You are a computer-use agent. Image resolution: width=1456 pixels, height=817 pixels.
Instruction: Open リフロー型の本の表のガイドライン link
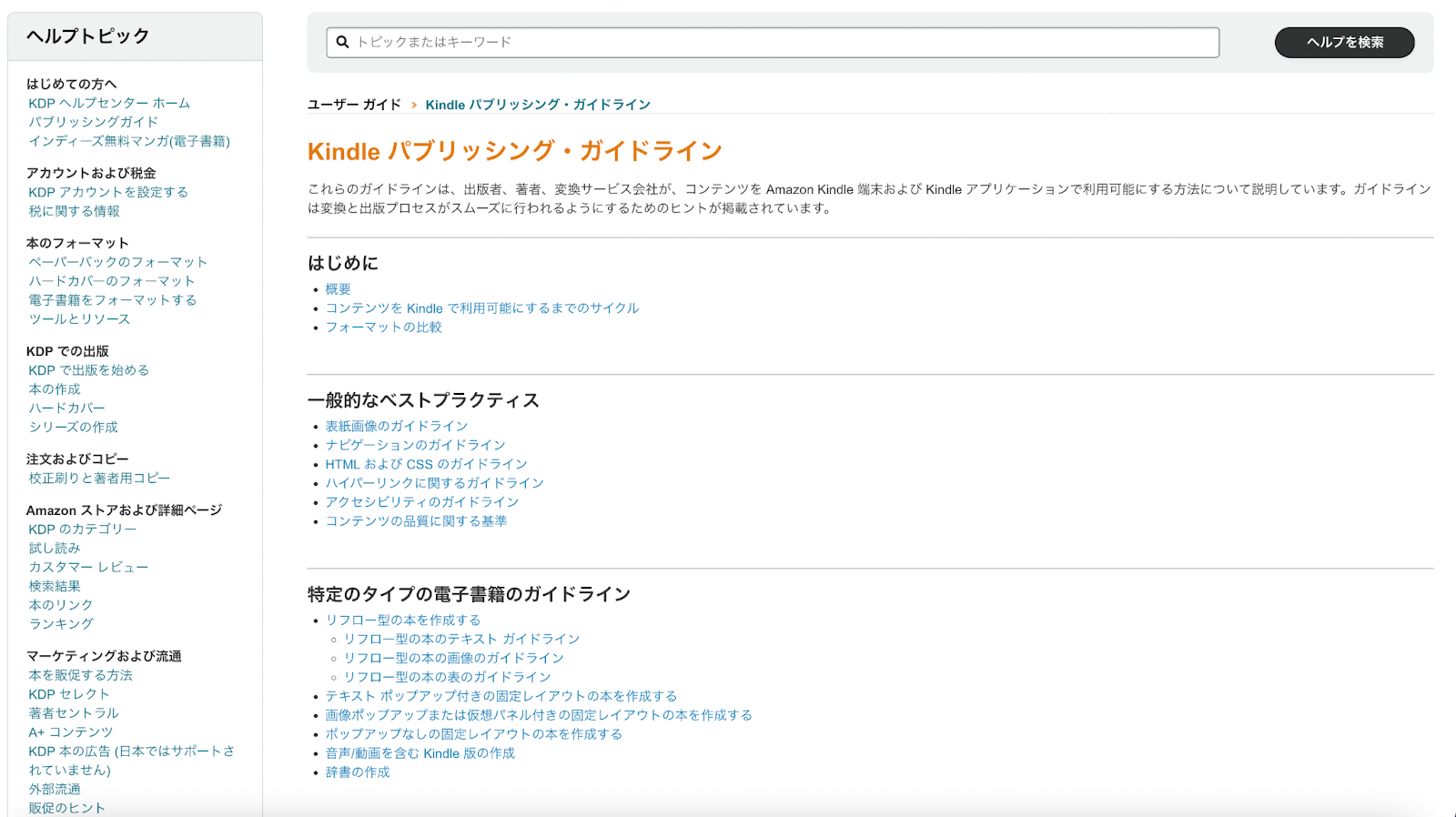(448, 677)
